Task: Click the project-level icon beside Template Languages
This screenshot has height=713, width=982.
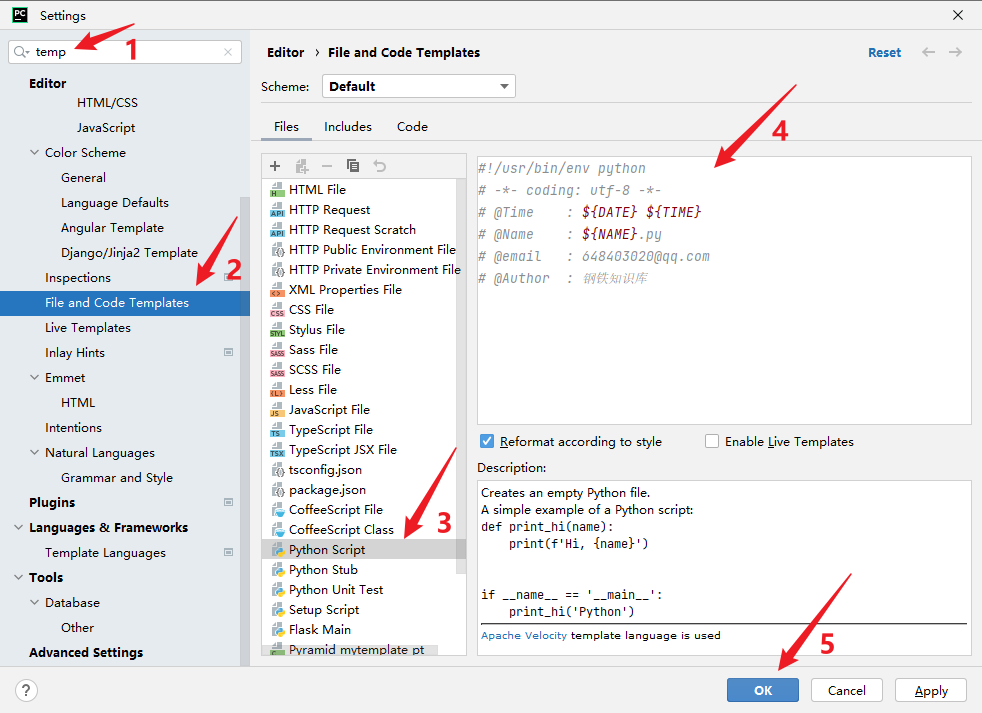Action: tap(229, 552)
